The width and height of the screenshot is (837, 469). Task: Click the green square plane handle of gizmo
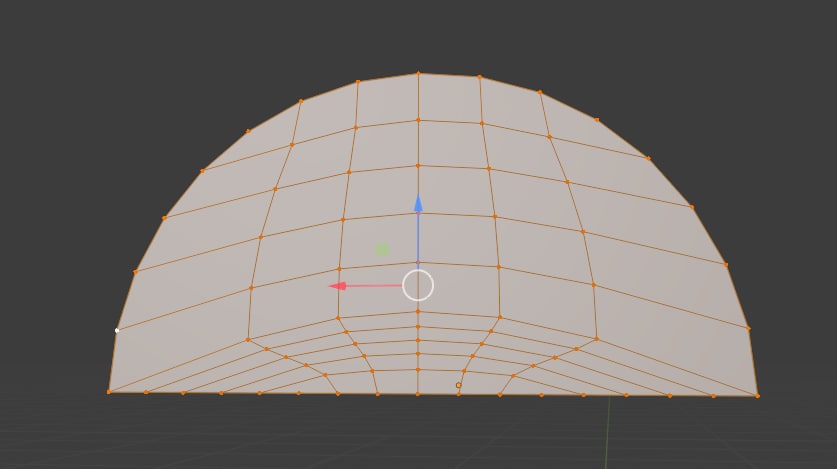382,249
